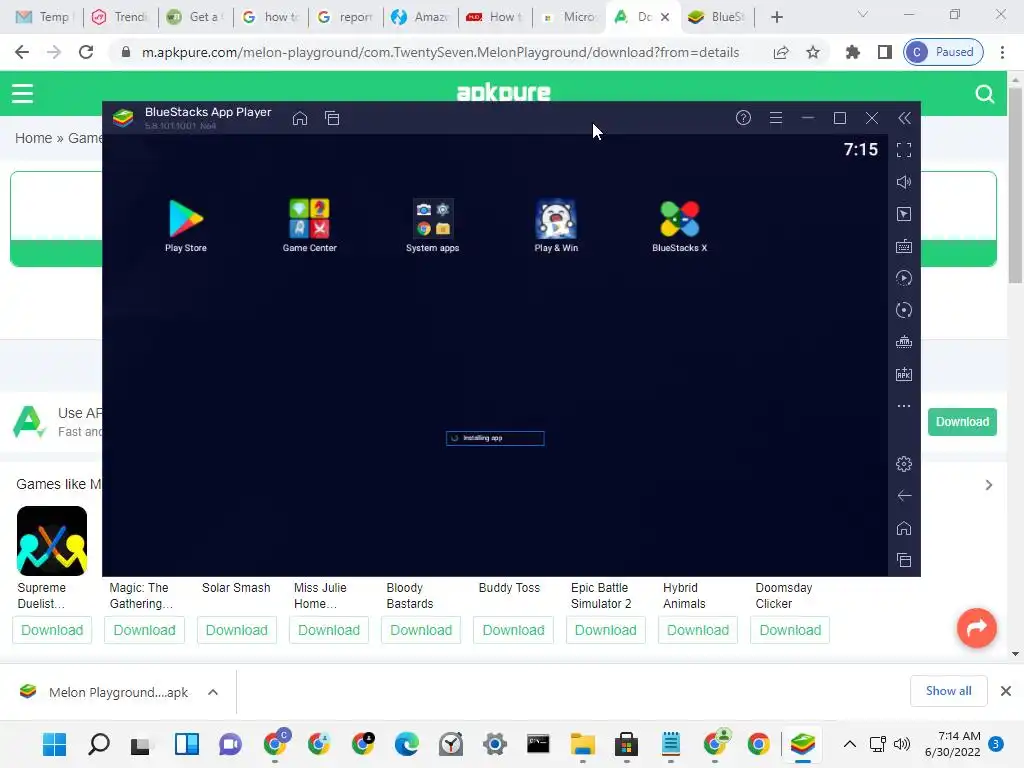Click the Installing app progress indicator
The width and height of the screenshot is (1024, 768).
(x=495, y=438)
